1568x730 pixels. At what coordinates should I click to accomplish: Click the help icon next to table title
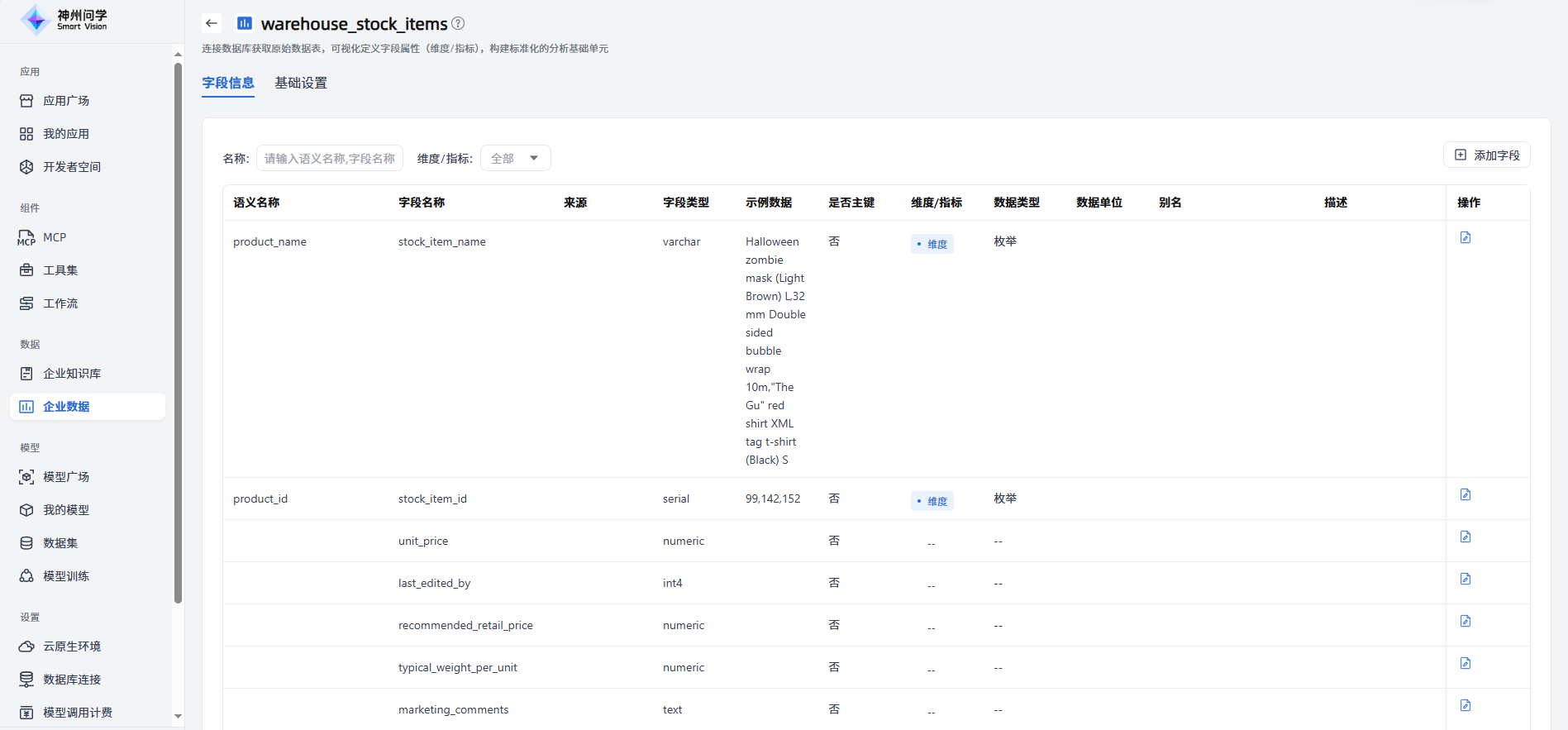click(458, 23)
